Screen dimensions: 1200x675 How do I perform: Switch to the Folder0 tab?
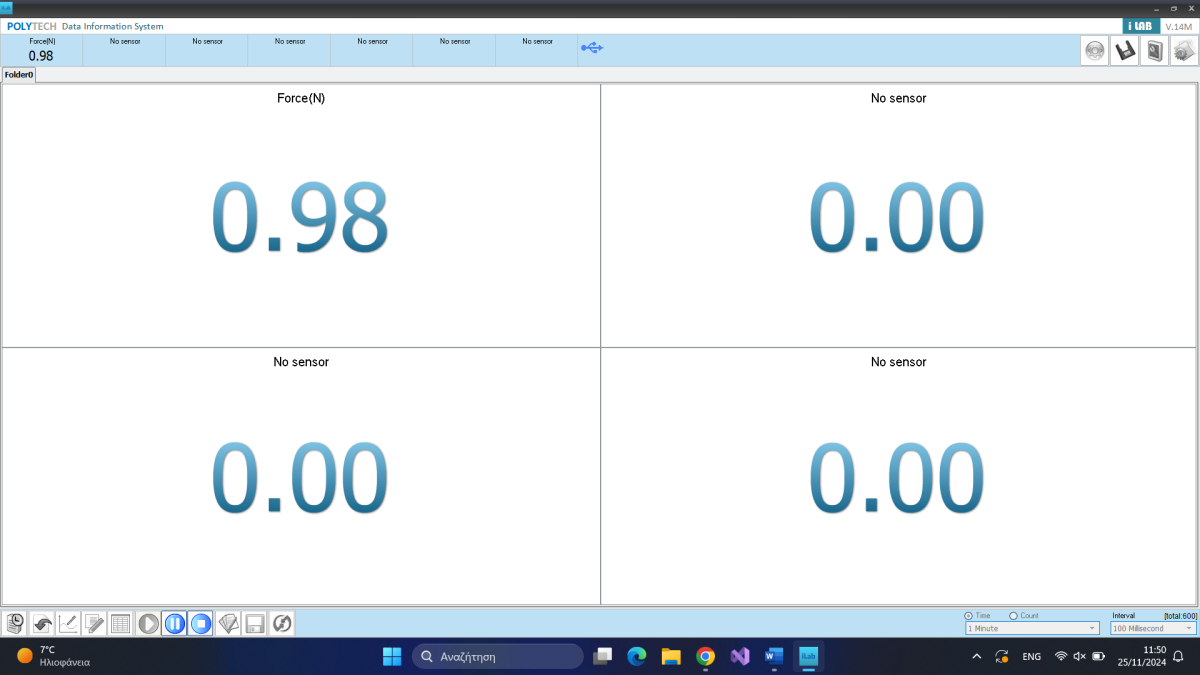[19, 75]
